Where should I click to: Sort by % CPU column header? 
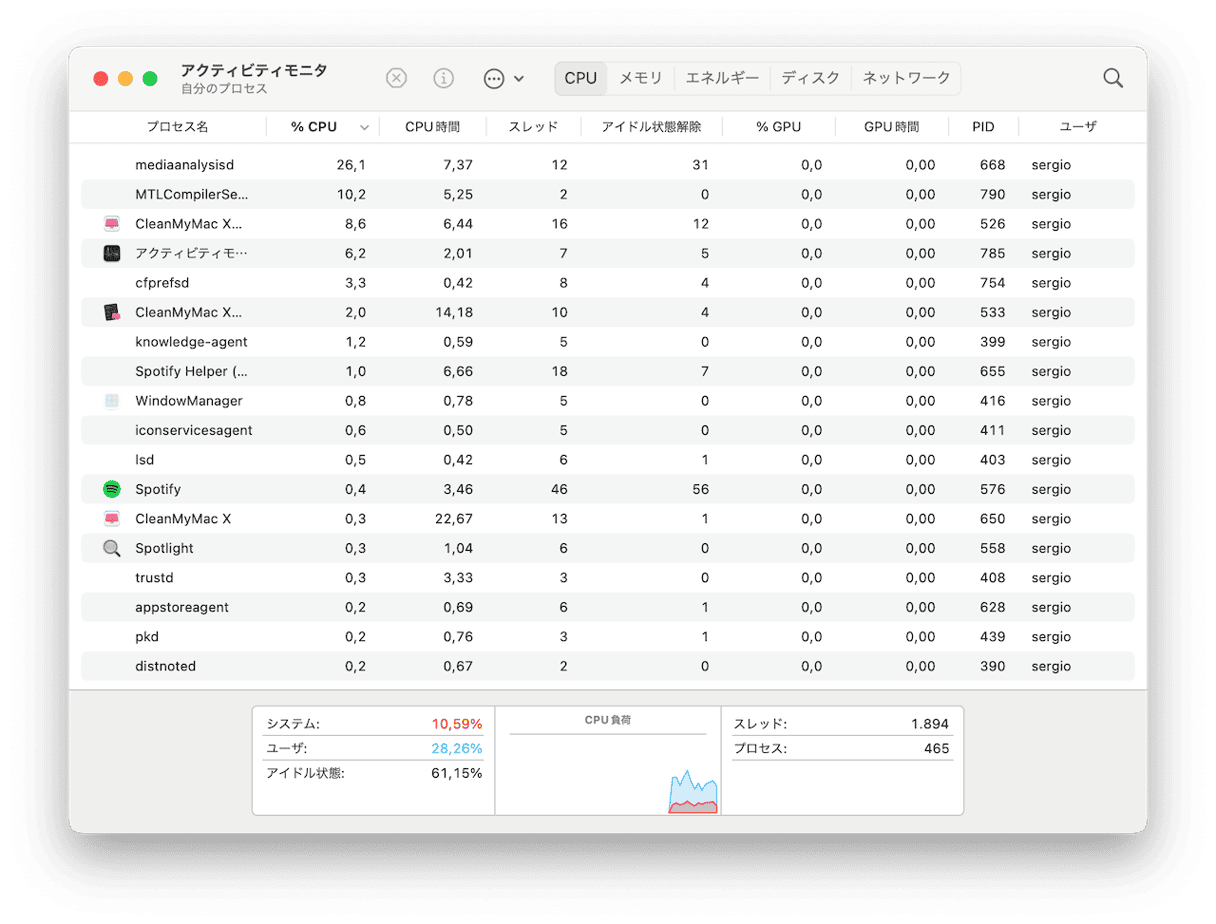point(314,127)
